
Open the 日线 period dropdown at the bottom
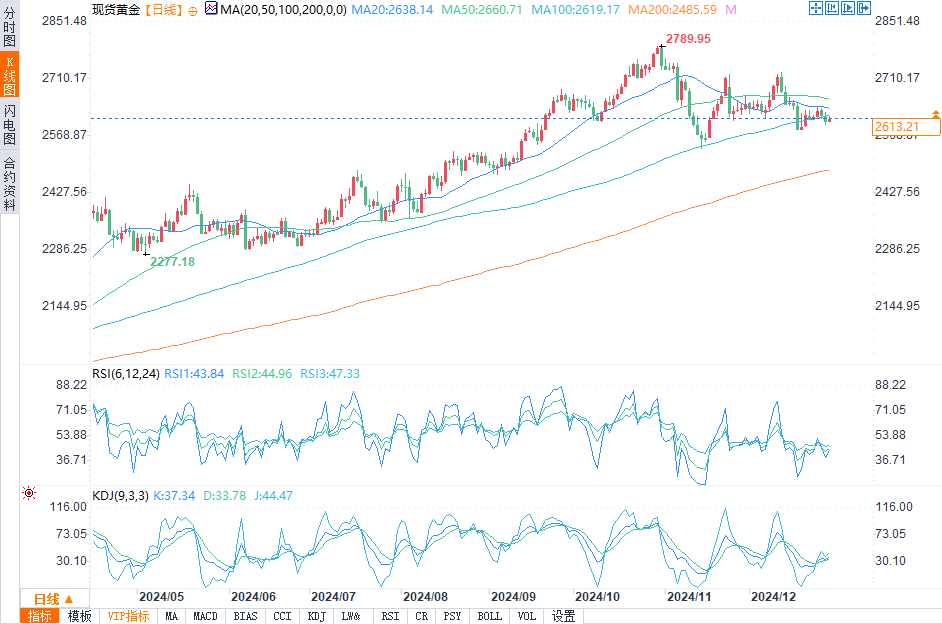(x=55, y=599)
